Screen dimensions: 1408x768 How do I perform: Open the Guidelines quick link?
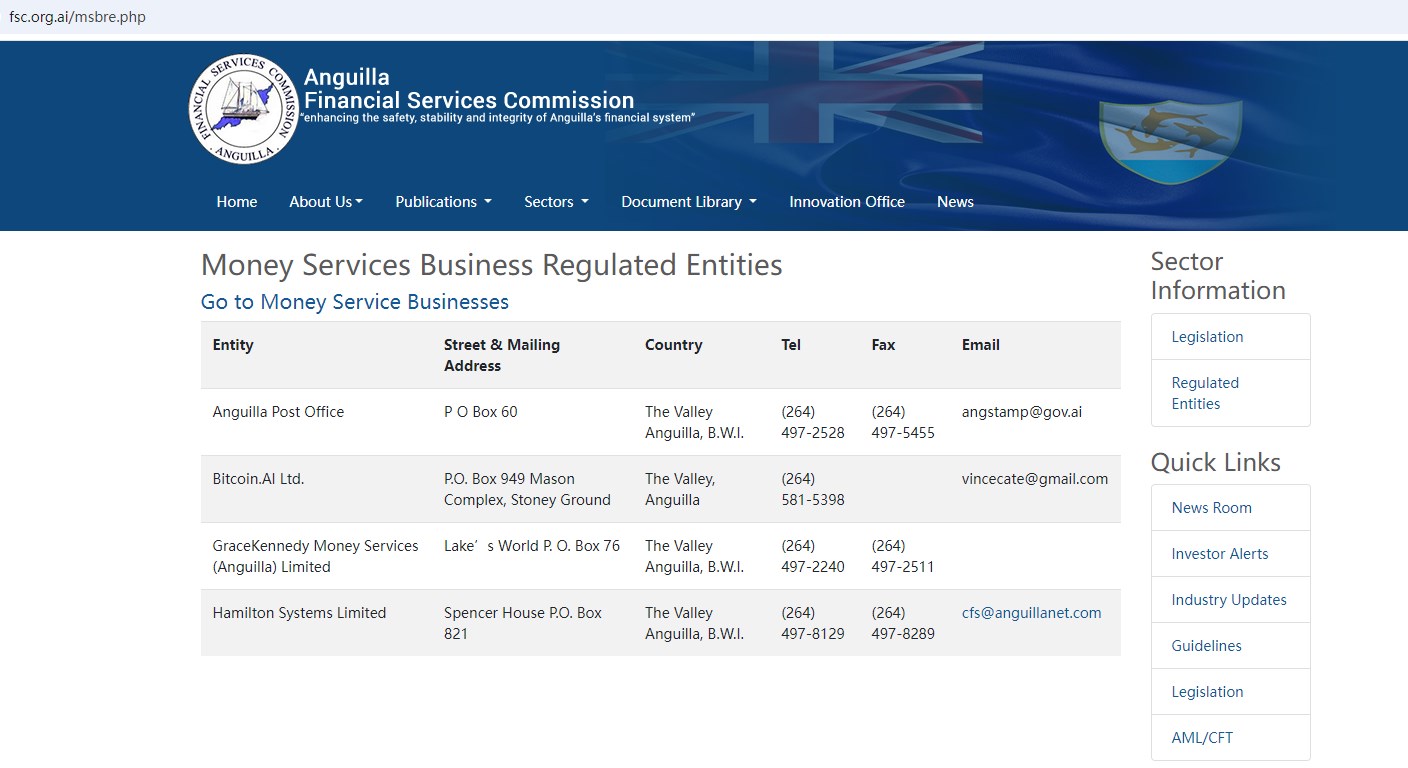tap(1206, 646)
